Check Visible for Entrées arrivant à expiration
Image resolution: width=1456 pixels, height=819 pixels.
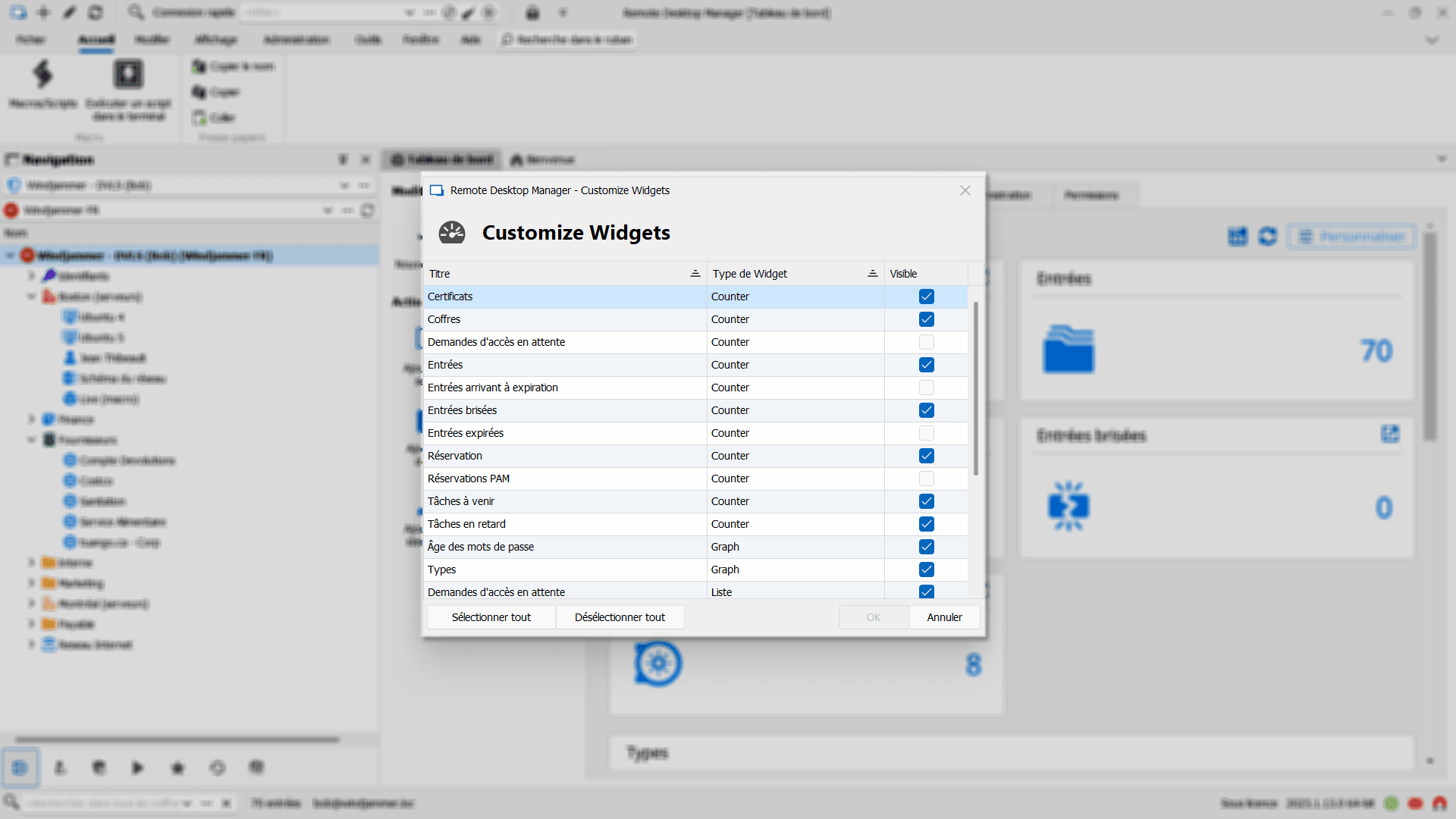tap(926, 388)
